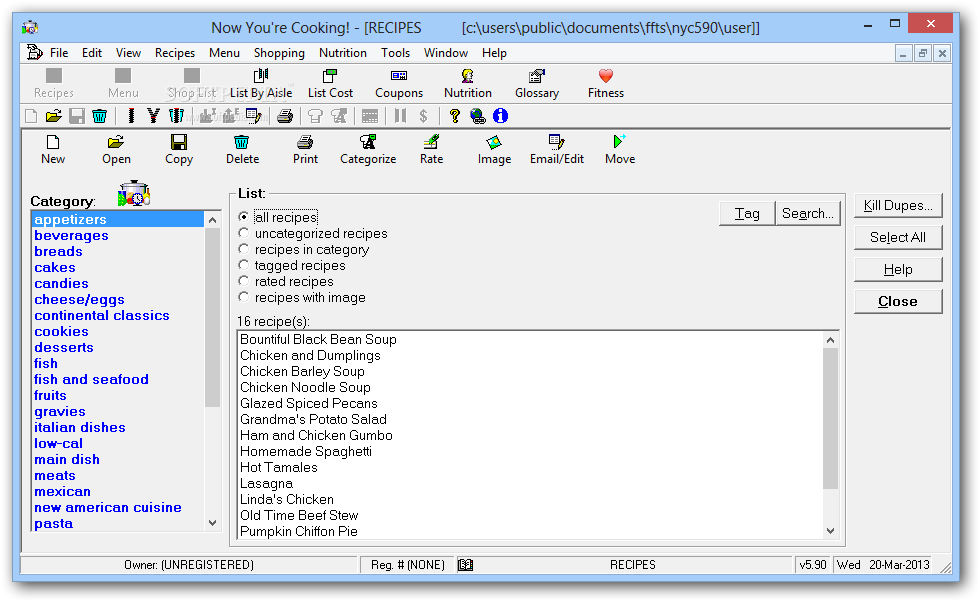Click the Move recipe arrow icon
Viewport: 980px width, 602px height.
(619, 143)
